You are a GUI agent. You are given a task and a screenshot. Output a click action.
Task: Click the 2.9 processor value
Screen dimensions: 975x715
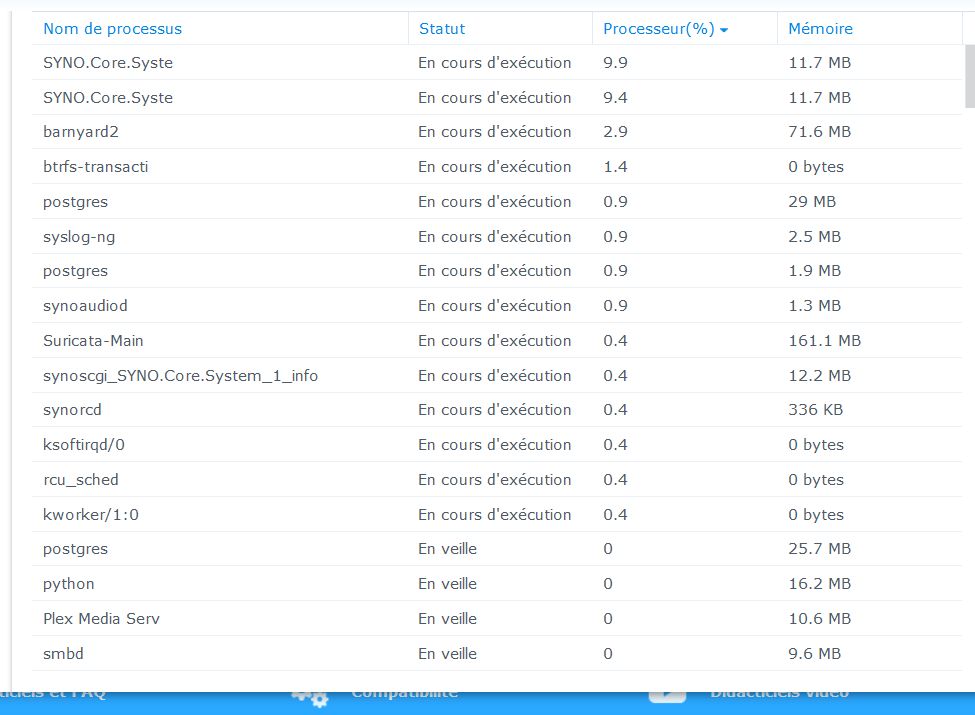click(615, 132)
